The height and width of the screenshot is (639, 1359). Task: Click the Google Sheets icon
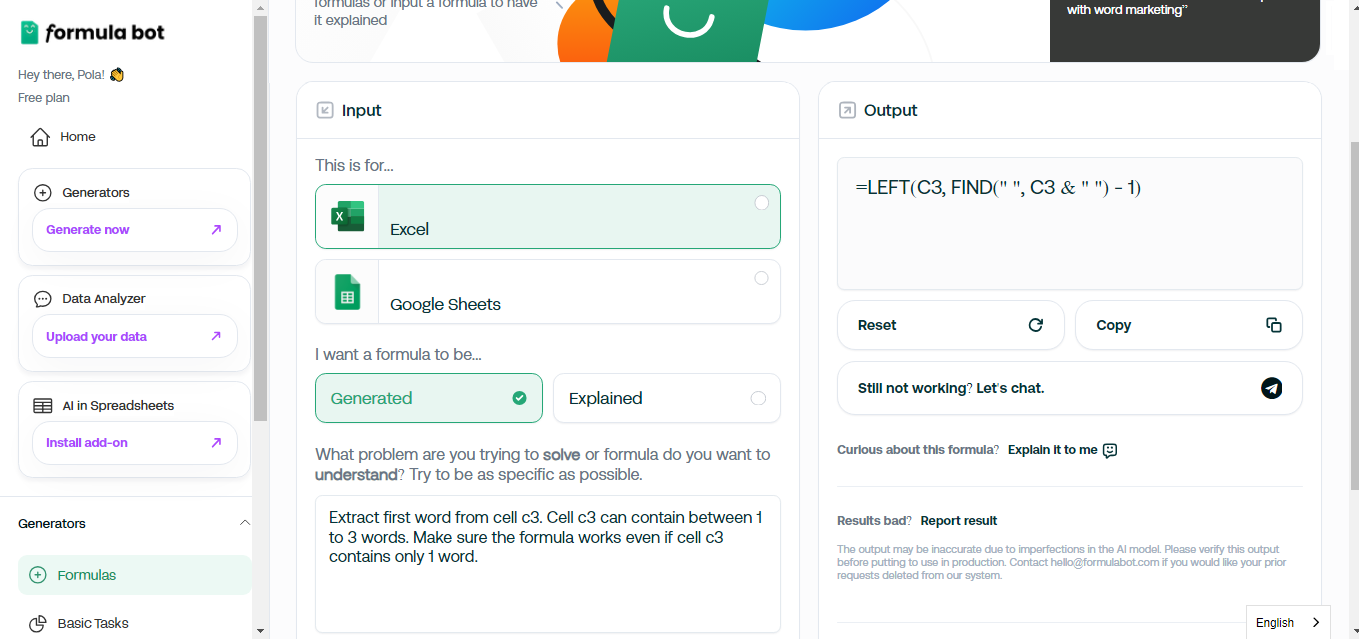(346, 291)
